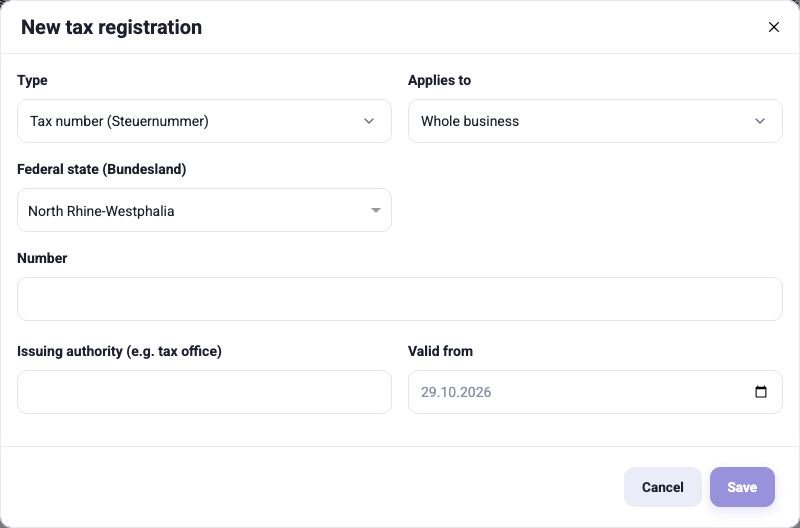Open the Applies to dropdown
Screen dimensions: 800x528
(x=595, y=121)
